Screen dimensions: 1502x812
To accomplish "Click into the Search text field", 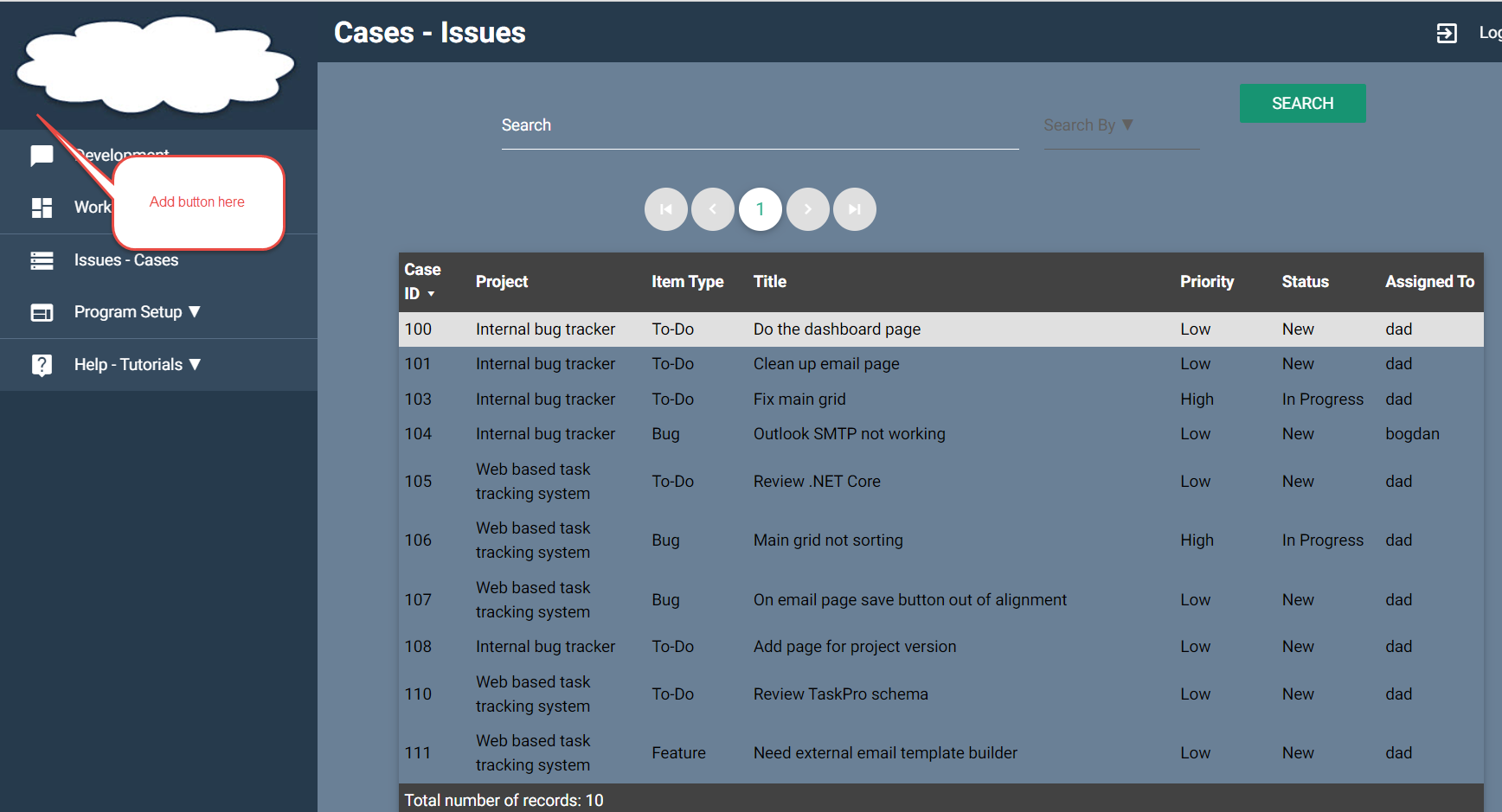I will pos(760,126).
